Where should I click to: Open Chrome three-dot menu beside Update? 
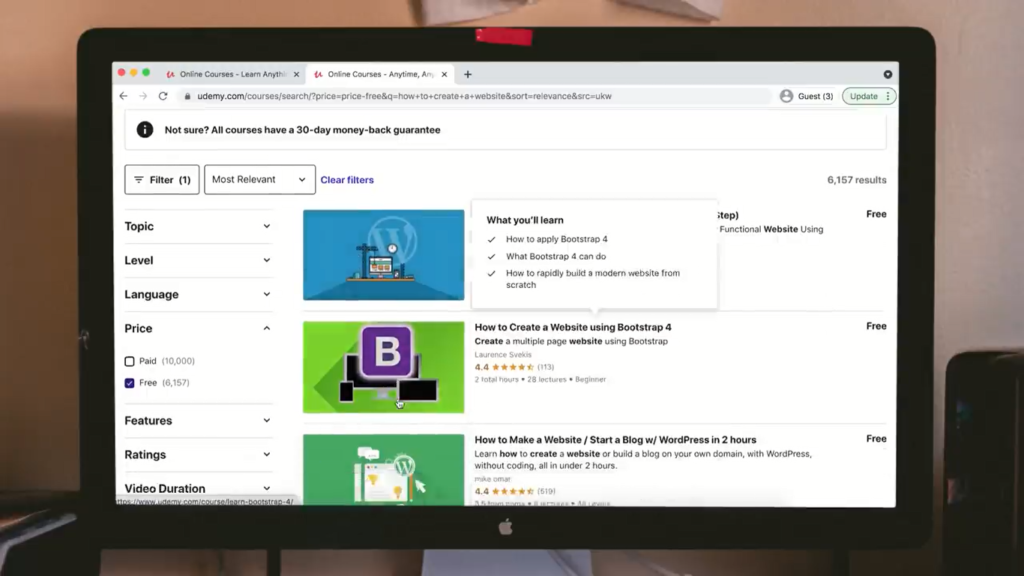(x=888, y=96)
